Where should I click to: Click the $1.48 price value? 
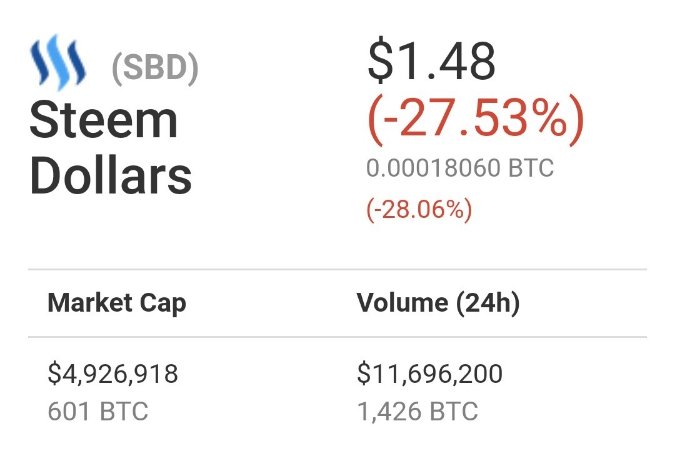coord(431,63)
